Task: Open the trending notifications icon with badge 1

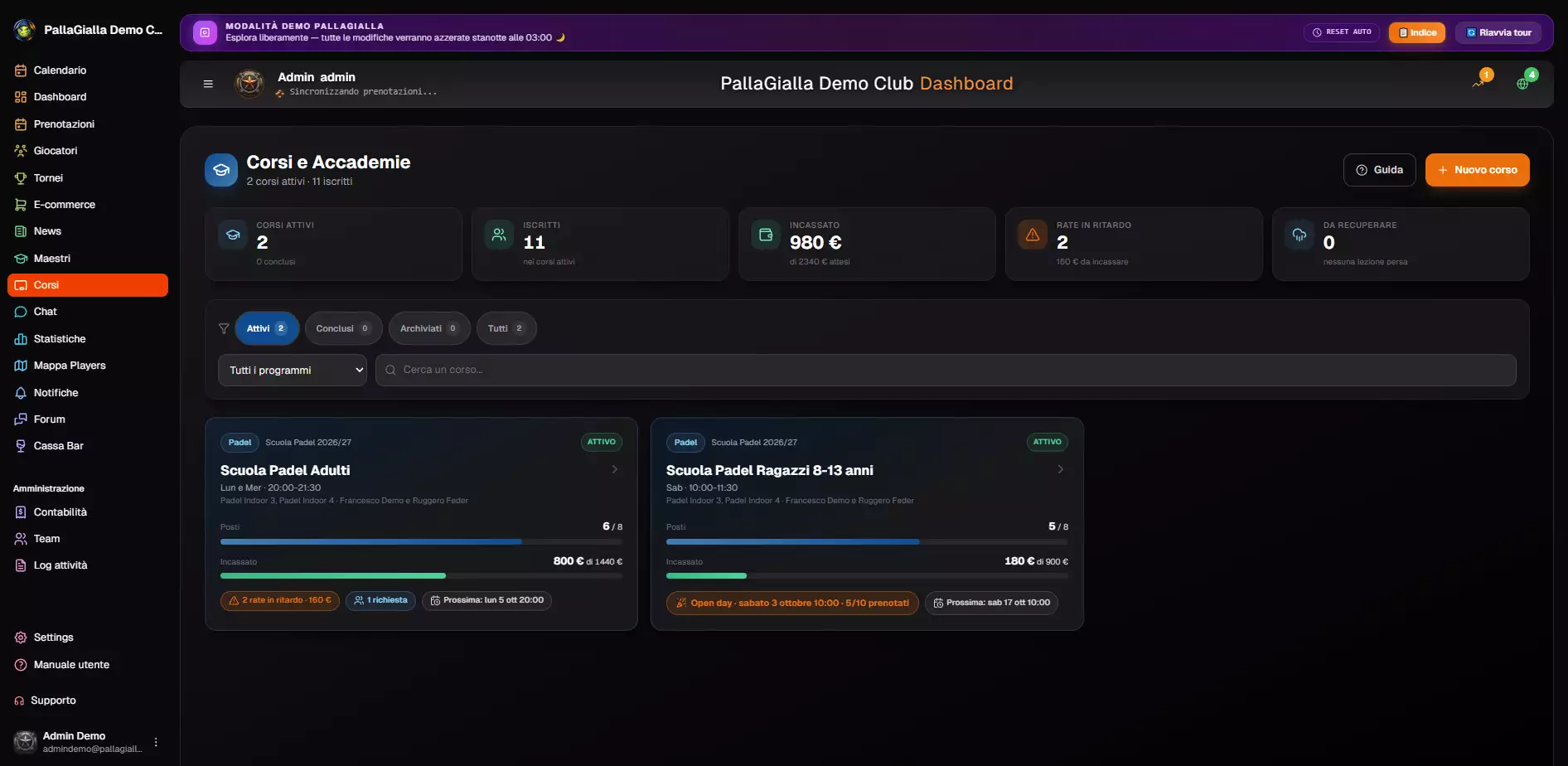Action: [1480, 80]
